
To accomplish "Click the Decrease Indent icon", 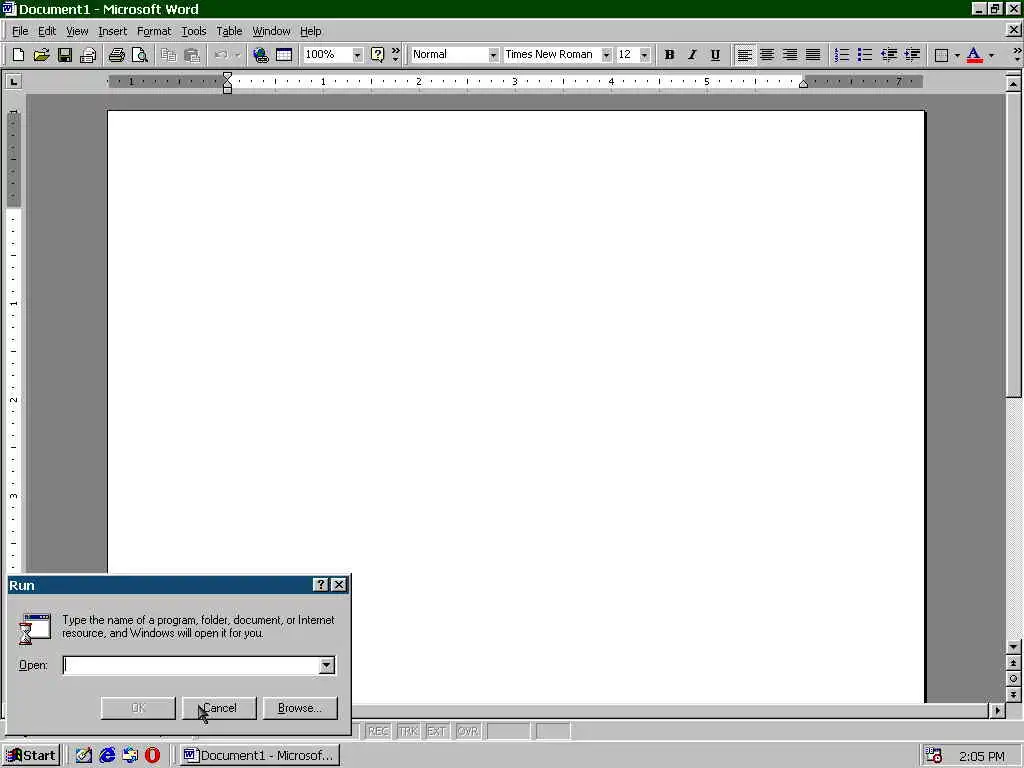I will coord(888,55).
